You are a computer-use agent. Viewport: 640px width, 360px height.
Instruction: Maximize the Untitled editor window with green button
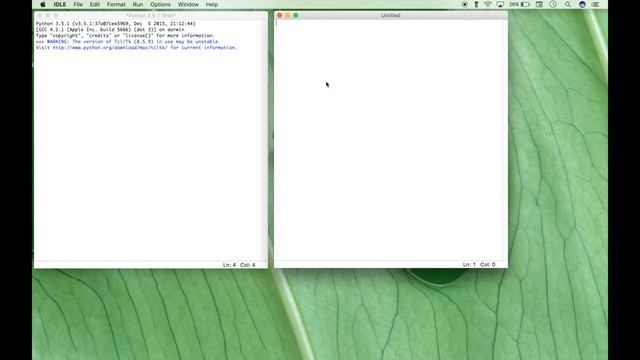(x=296, y=15)
